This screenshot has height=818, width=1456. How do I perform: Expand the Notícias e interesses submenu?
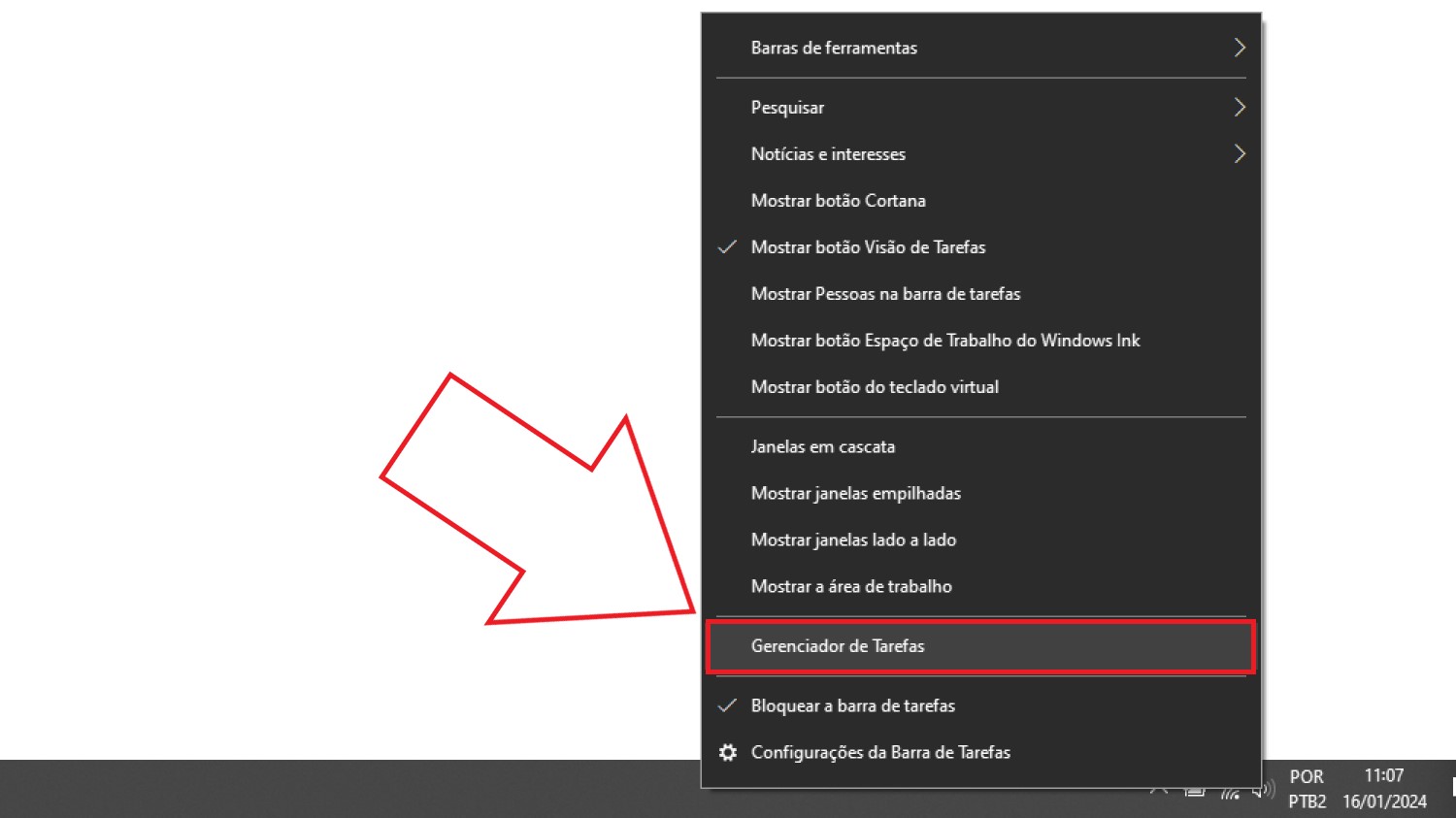[x=980, y=154]
